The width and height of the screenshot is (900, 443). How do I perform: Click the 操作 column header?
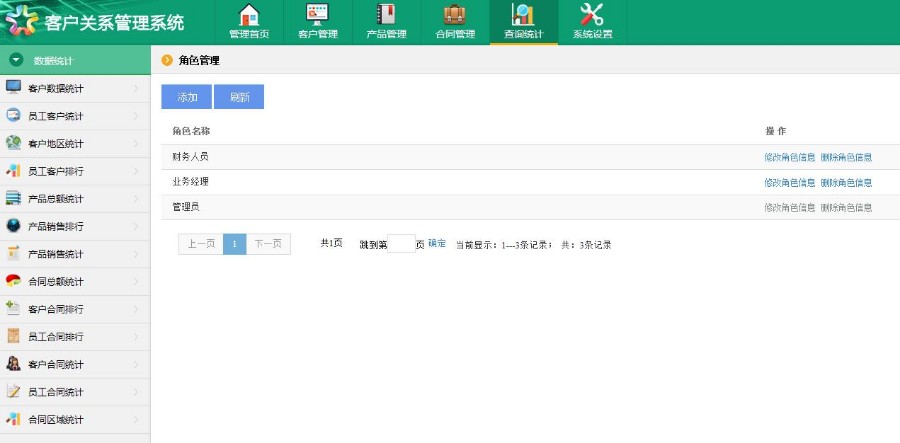[x=776, y=131]
